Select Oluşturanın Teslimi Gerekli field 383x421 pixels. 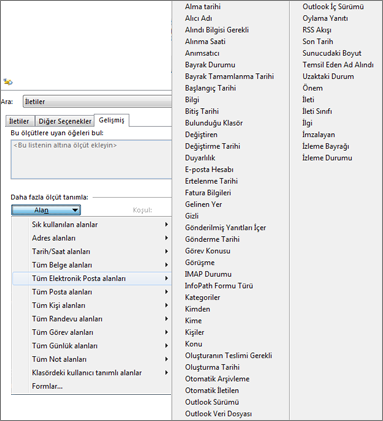click(228, 356)
